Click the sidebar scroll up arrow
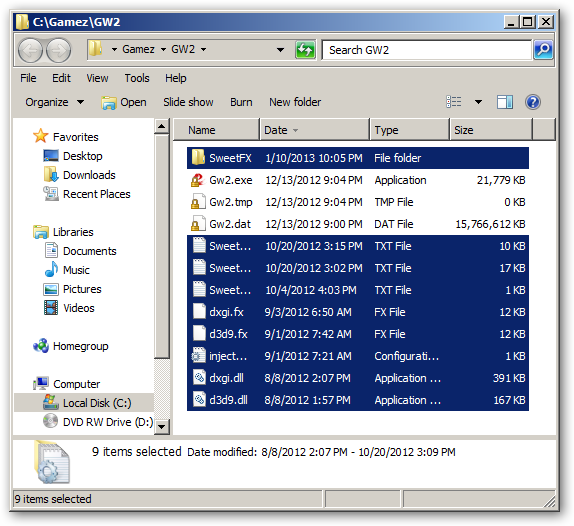 coord(161,127)
